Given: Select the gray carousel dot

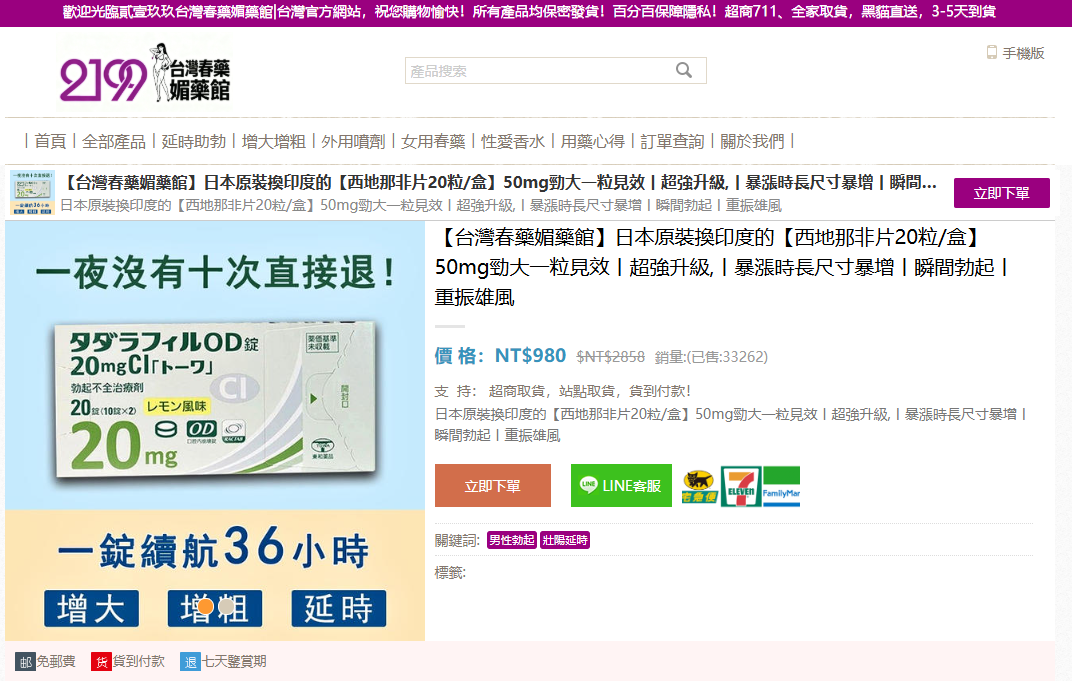Looking at the screenshot, I should point(227,606).
